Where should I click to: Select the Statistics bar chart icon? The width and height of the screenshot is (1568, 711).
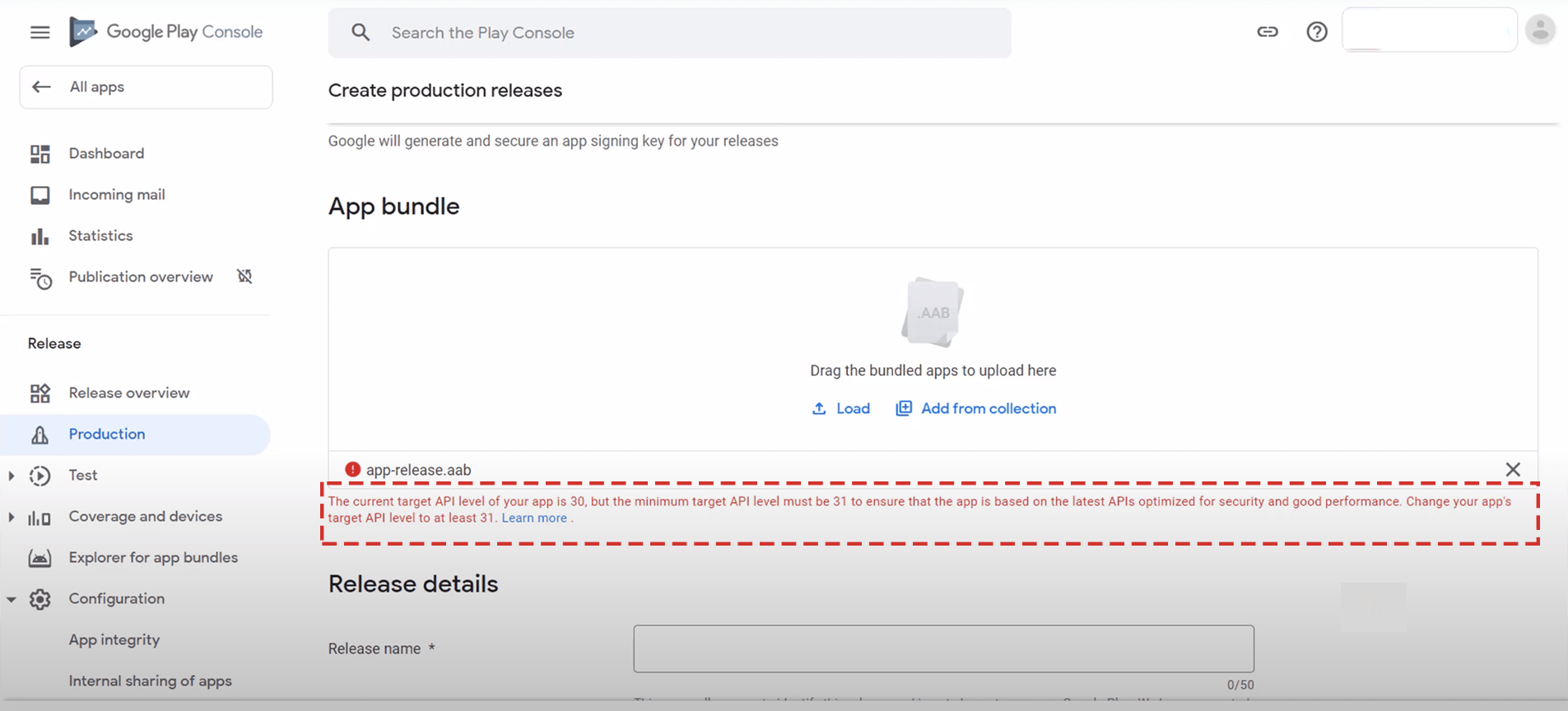tap(40, 235)
